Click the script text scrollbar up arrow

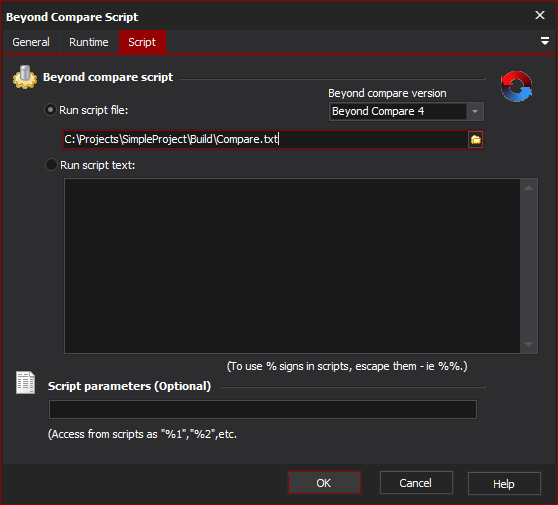pos(528,188)
